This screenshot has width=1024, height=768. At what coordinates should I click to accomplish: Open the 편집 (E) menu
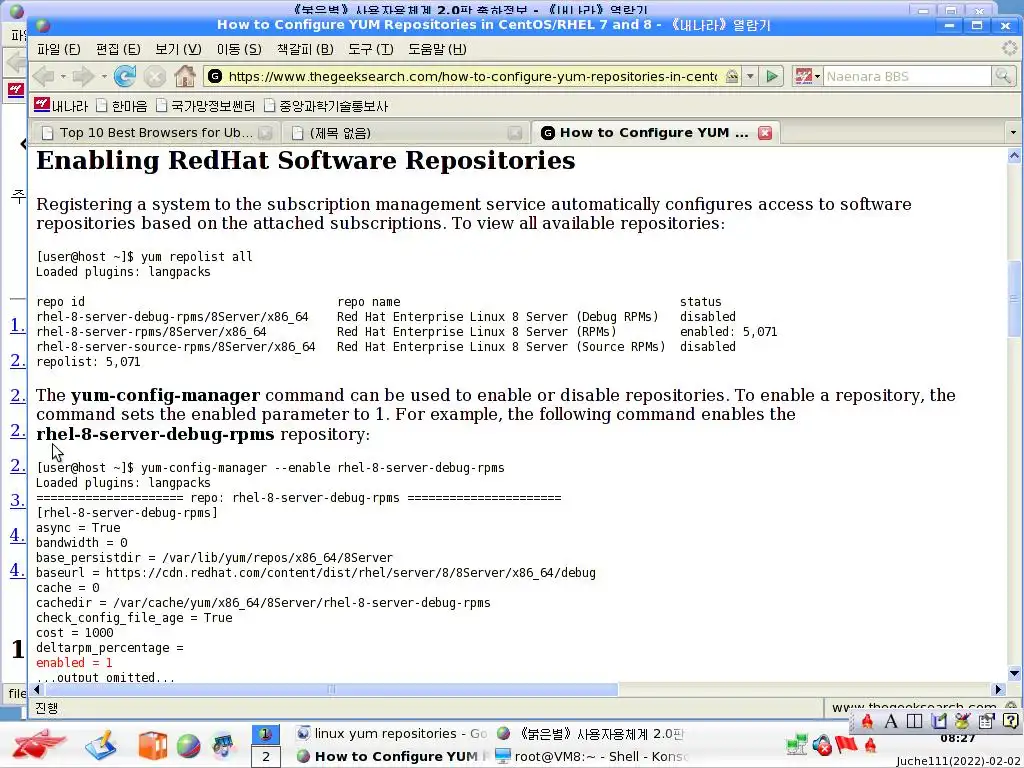pyautogui.click(x=118, y=49)
